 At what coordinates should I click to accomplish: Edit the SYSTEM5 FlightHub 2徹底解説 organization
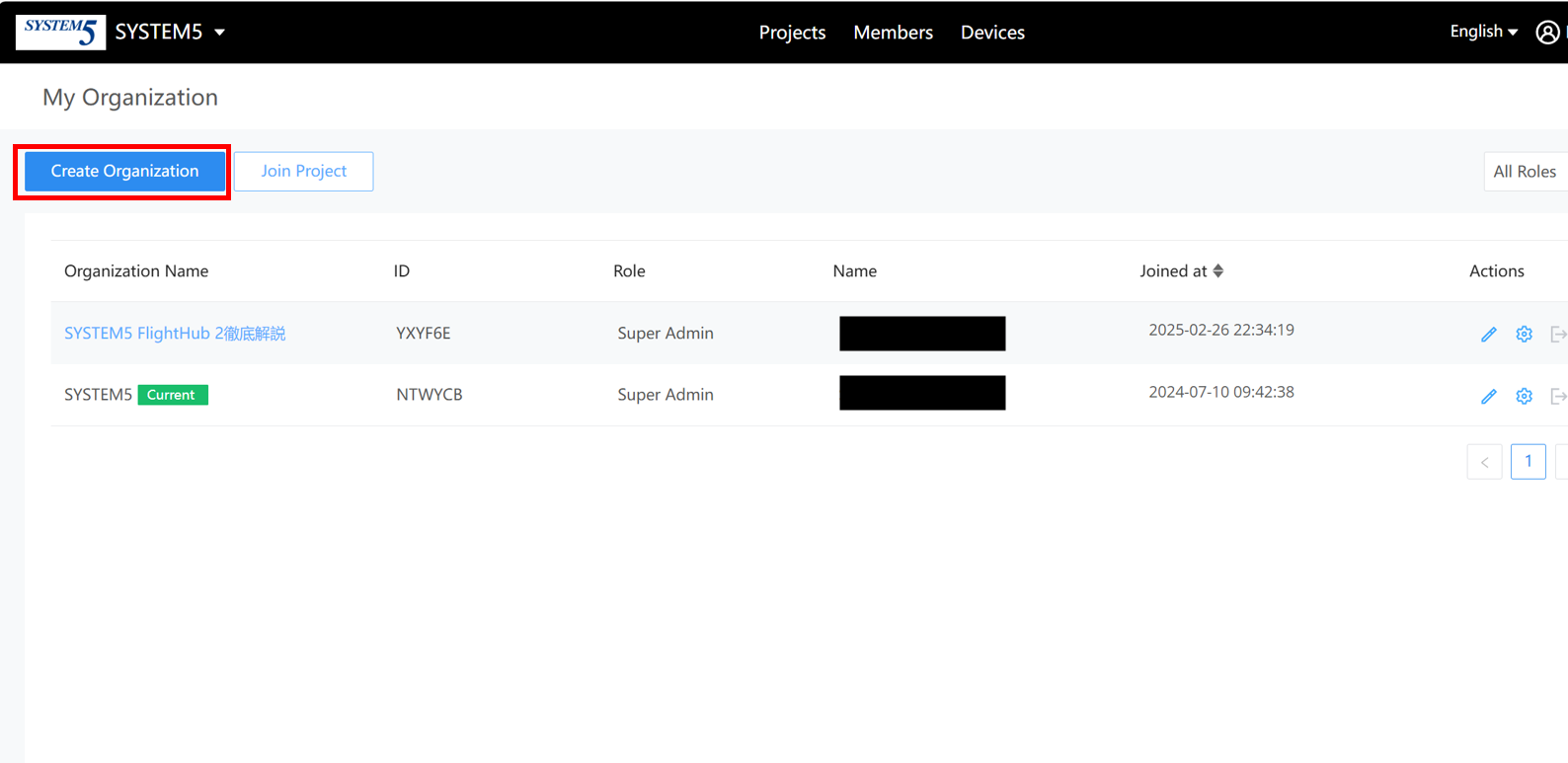tap(1489, 335)
